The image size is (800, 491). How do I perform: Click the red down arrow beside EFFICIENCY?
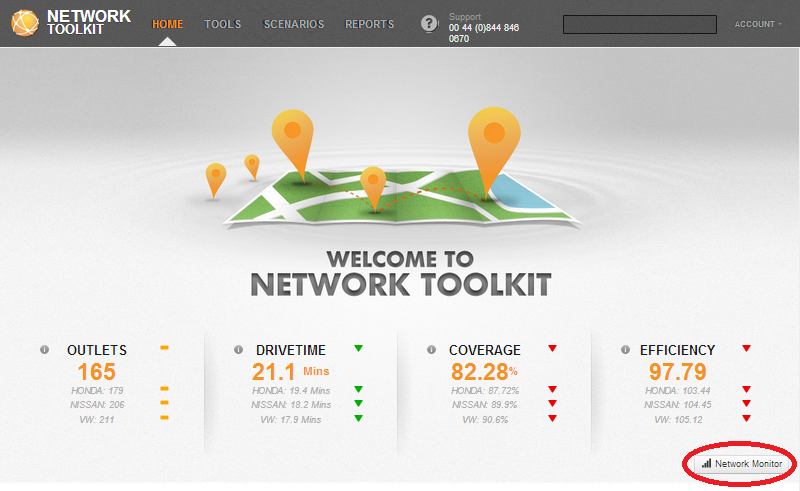tap(746, 348)
